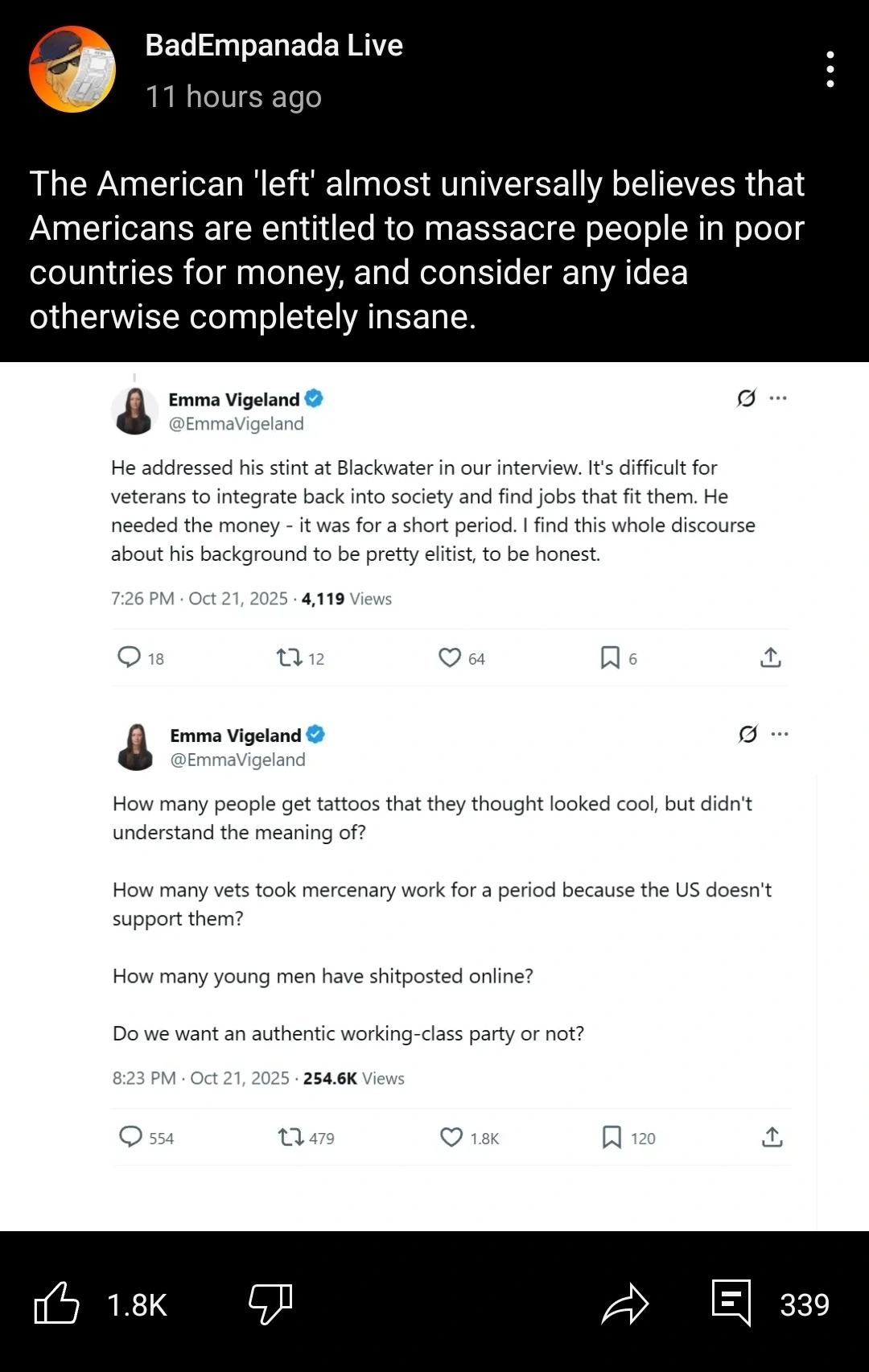
Task: Tap the BadEmpanada Live channel avatar
Action: coord(72,69)
